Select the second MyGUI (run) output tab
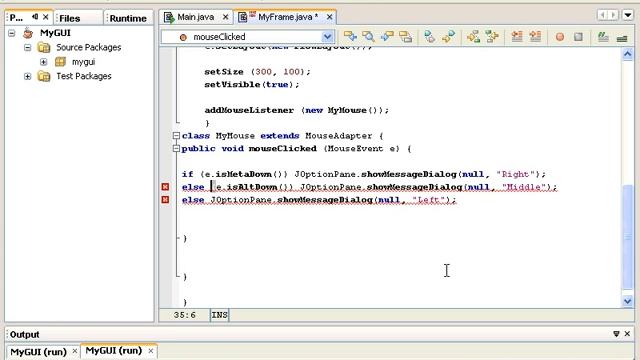The image size is (640, 360). 114,351
